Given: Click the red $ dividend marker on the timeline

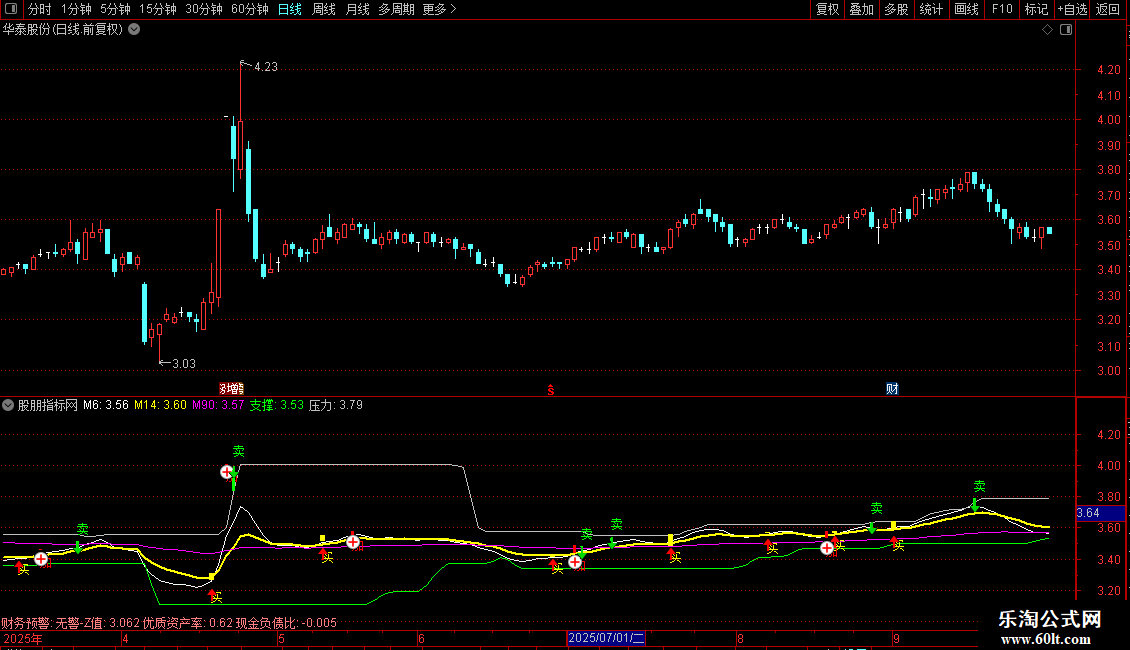Looking at the screenshot, I should 551,390.
